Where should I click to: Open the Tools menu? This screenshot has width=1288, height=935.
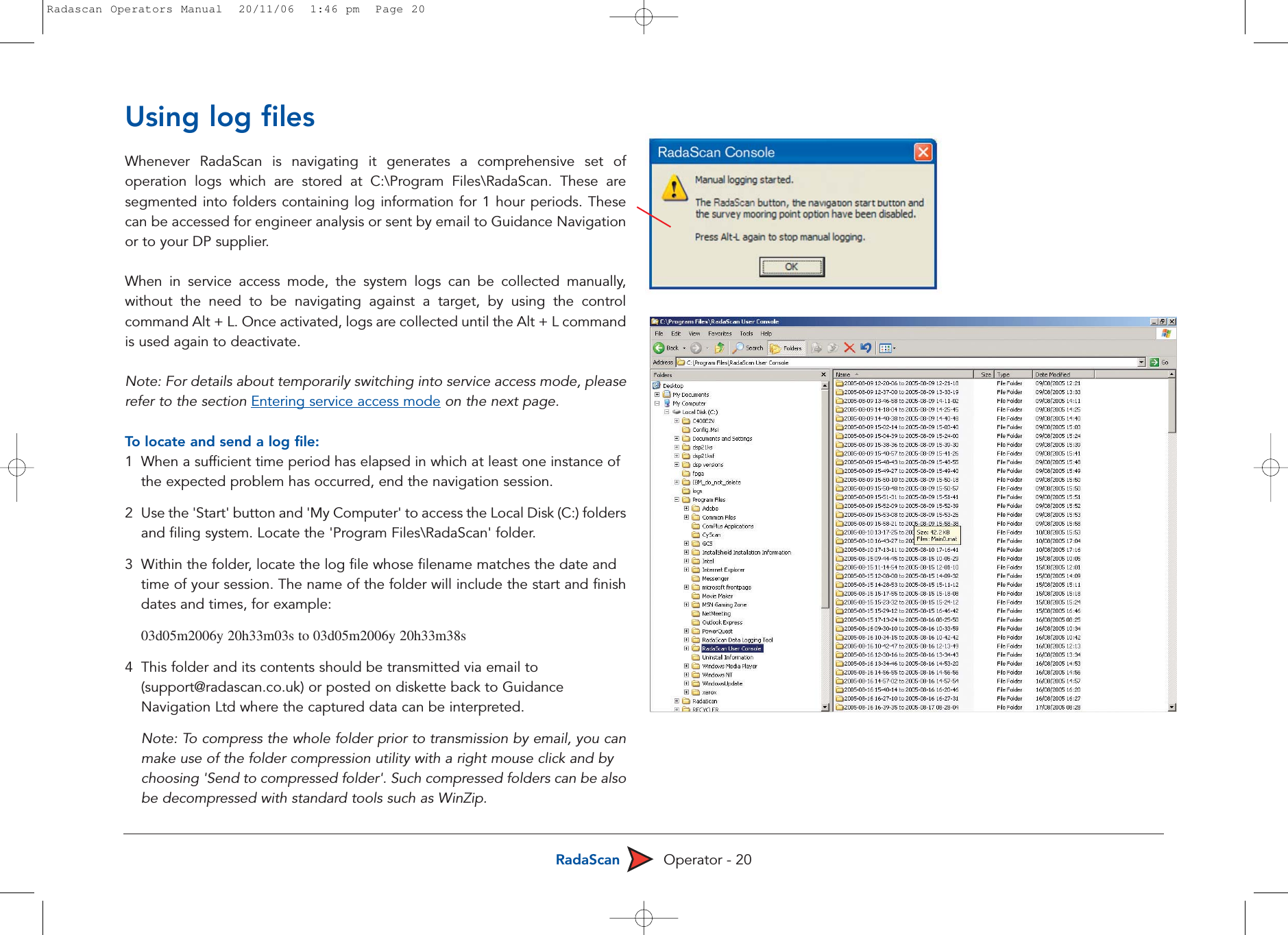[746, 334]
